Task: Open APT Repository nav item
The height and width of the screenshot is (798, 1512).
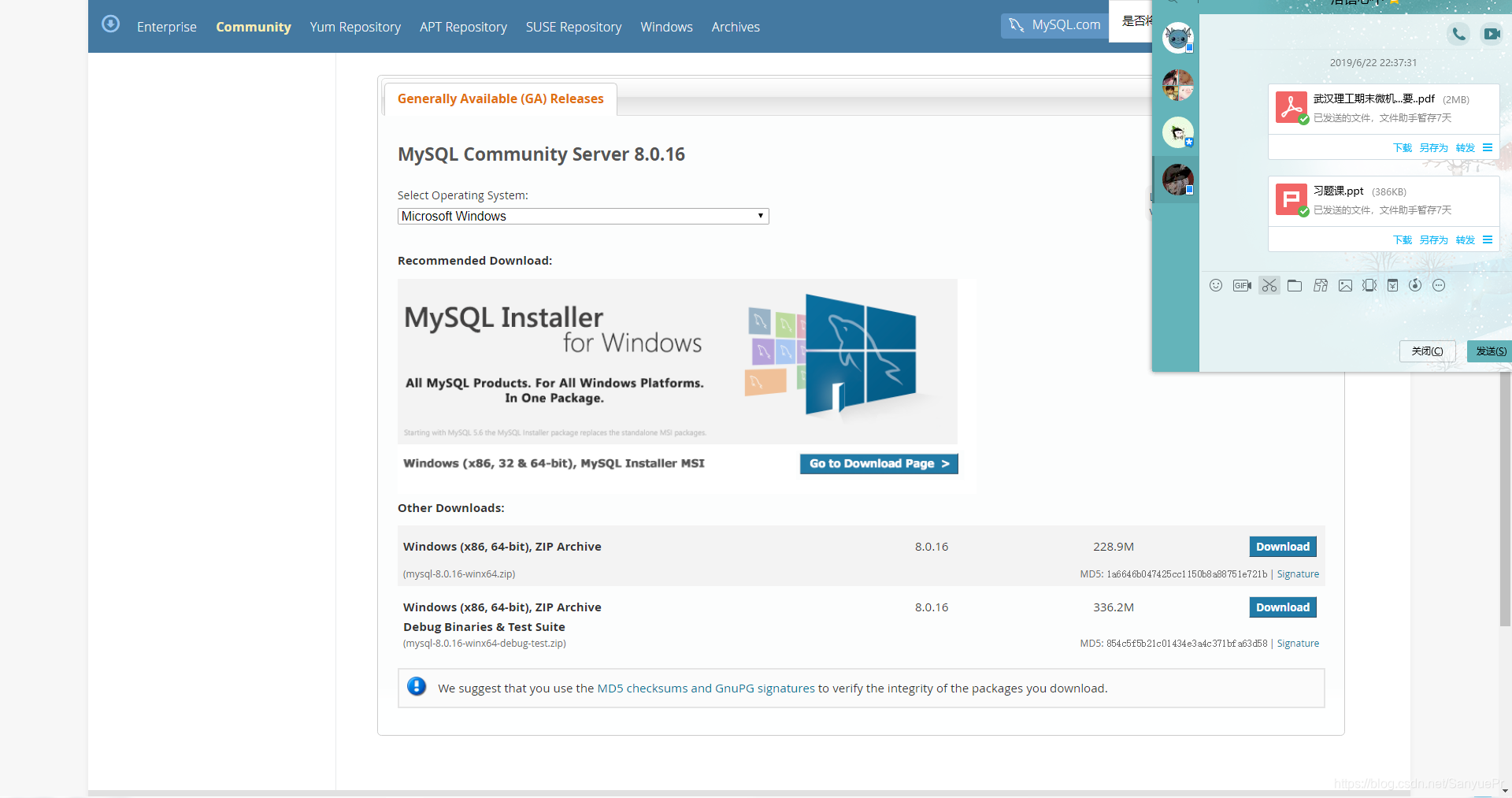Action: (x=463, y=27)
